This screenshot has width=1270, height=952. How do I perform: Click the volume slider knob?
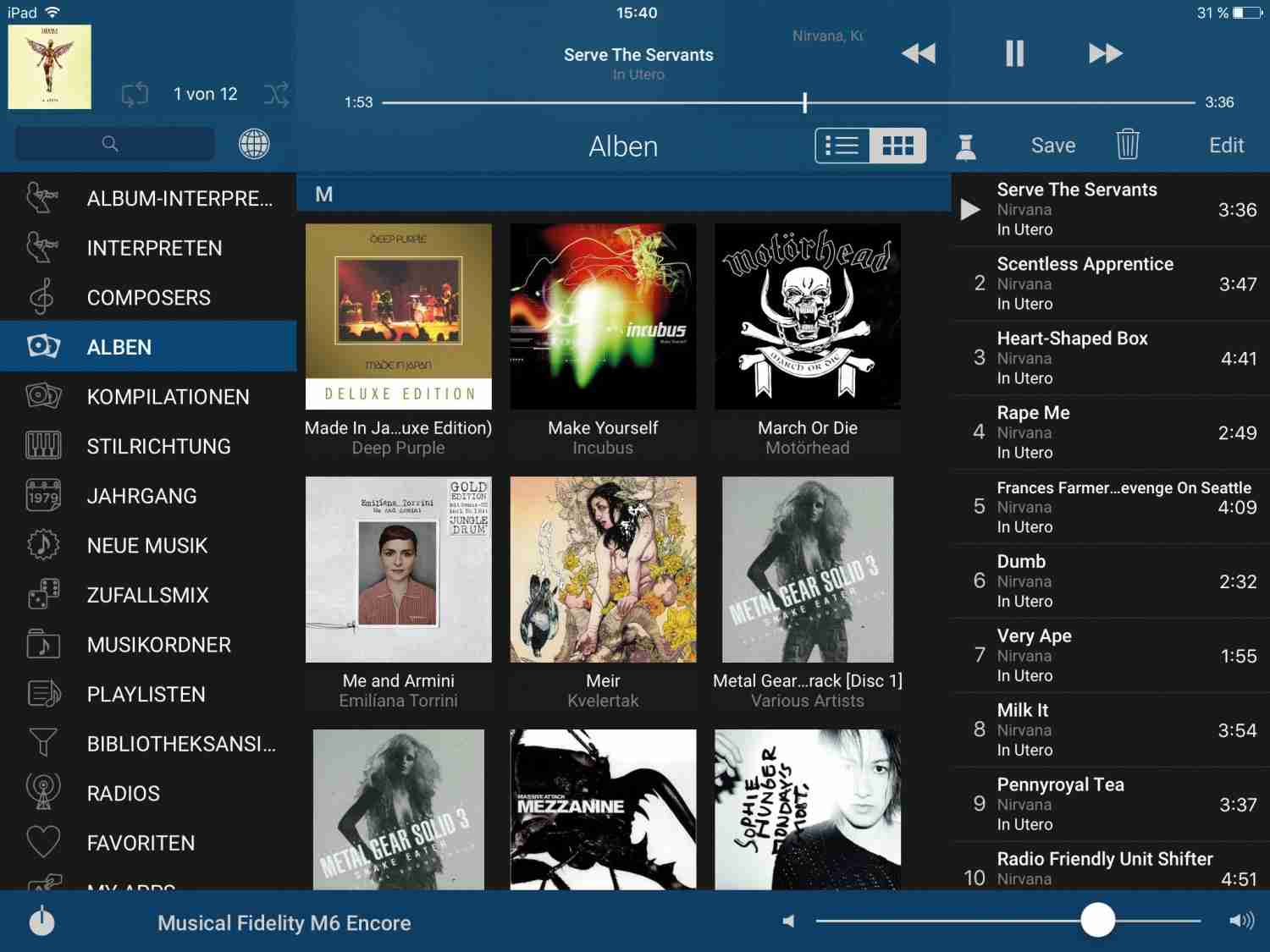1097,920
